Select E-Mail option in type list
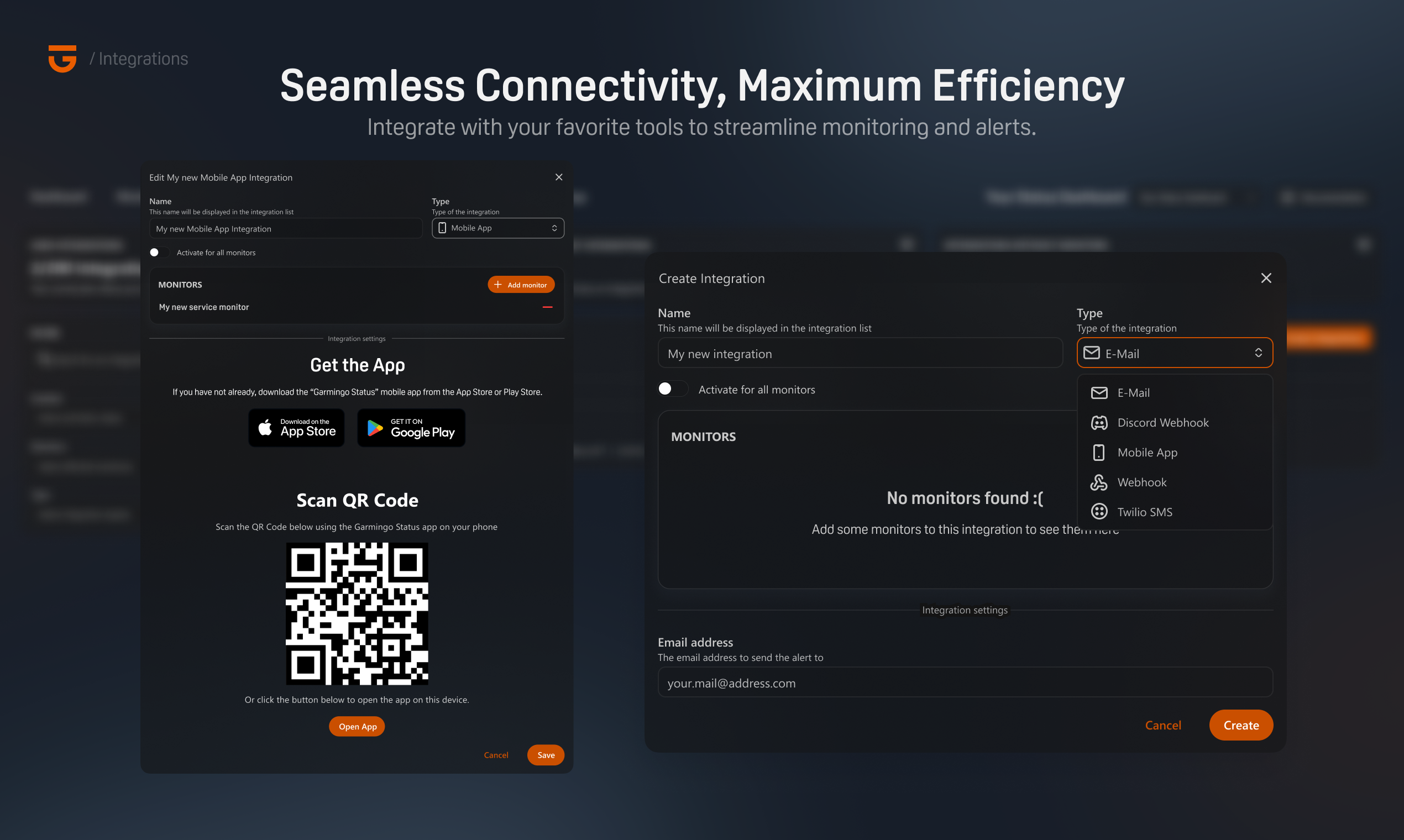This screenshot has width=1404, height=840. tap(1133, 393)
